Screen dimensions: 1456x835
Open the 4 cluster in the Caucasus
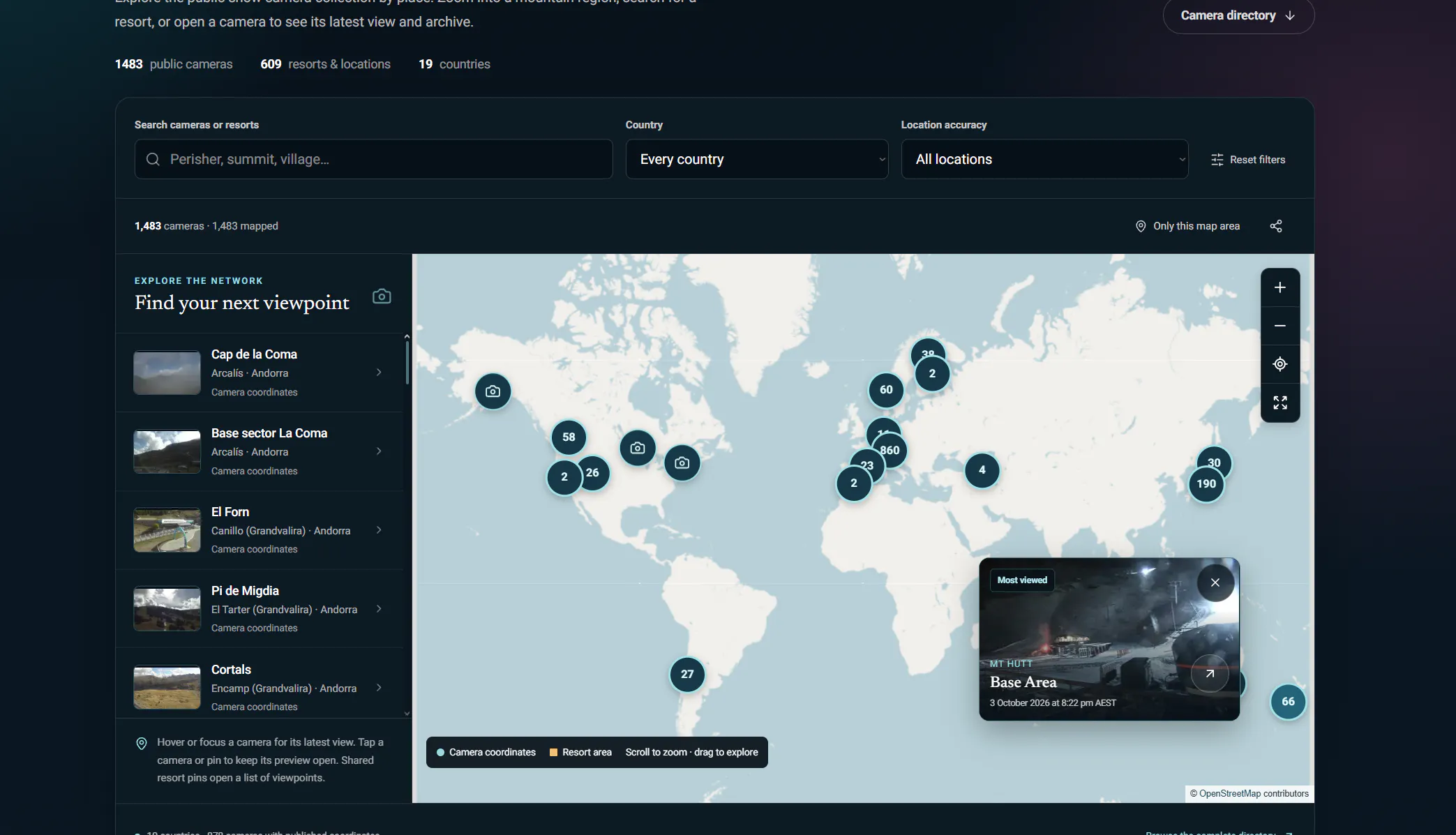pyautogui.click(x=982, y=470)
